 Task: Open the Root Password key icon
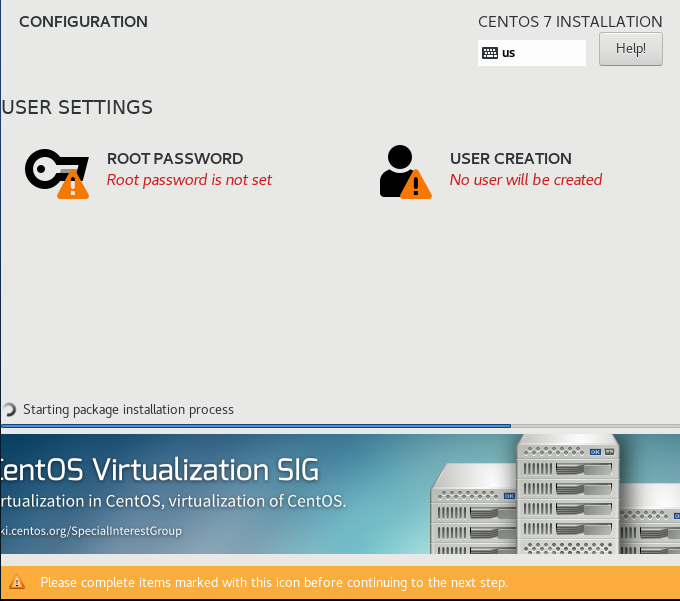point(57,173)
